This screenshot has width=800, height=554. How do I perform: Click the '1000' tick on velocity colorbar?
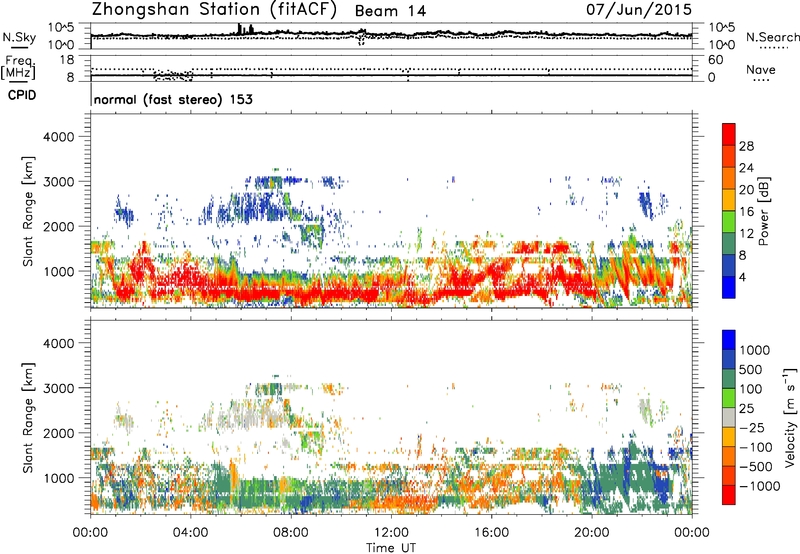click(755, 350)
